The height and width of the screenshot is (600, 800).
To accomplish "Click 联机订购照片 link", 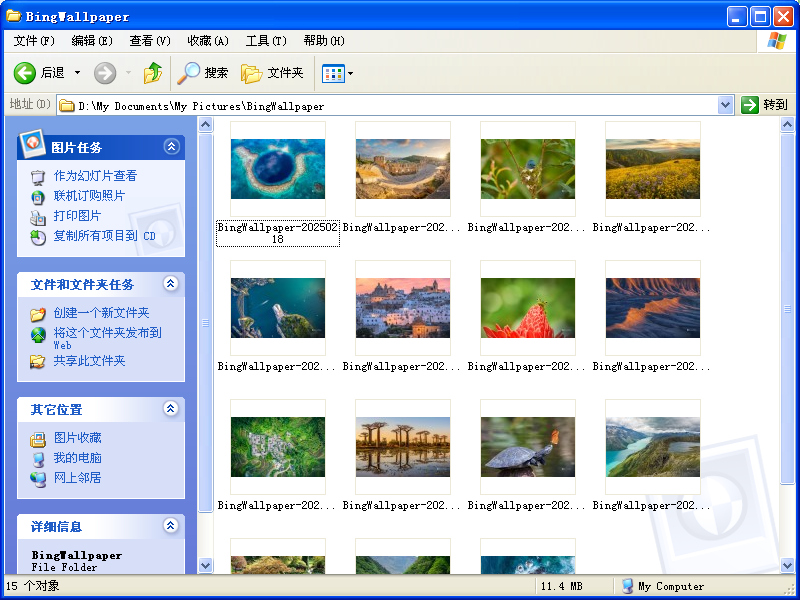I will point(89,196).
